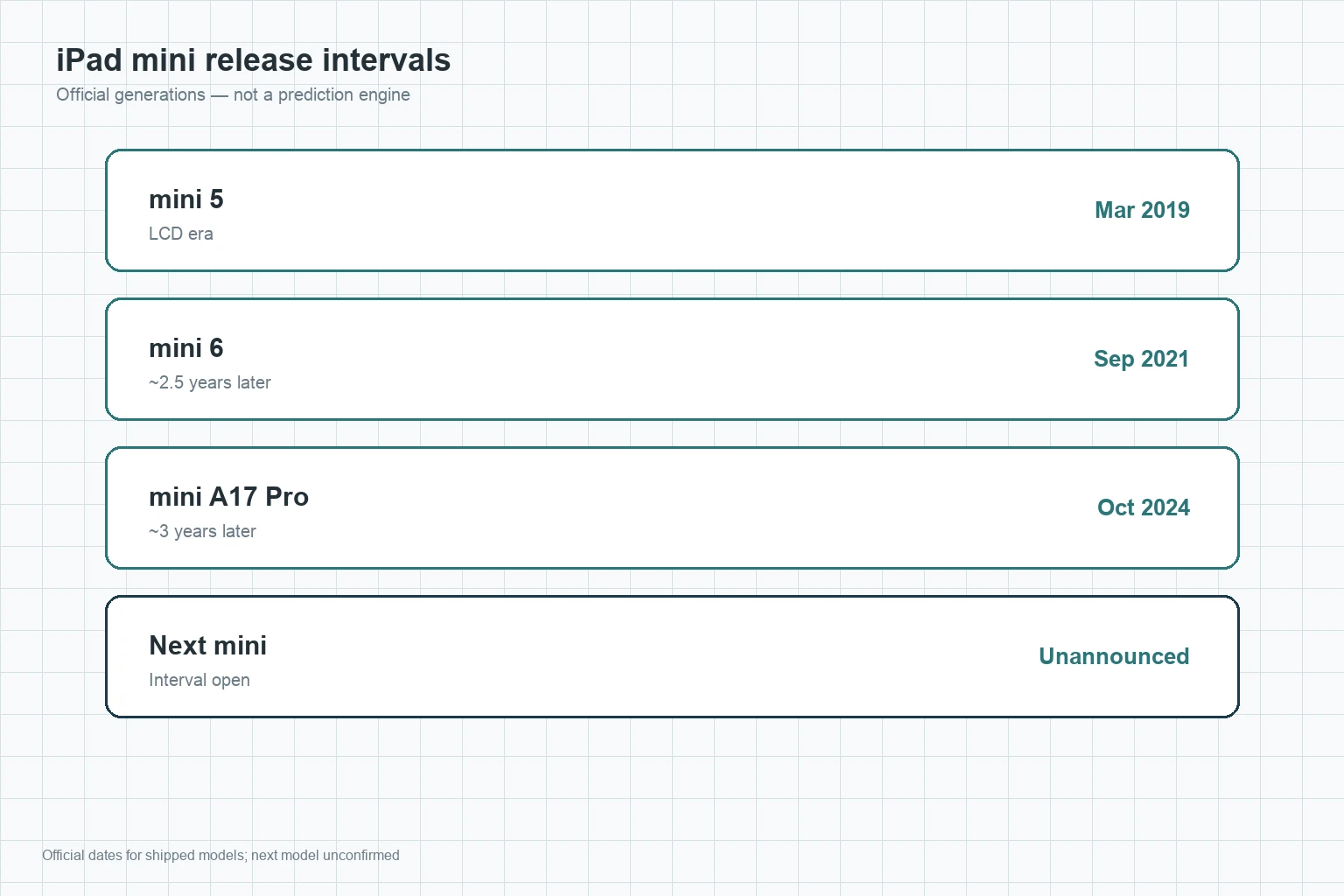Click the "iPad mini release intervals" heading
1344x896 pixels.
(x=253, y=60)
